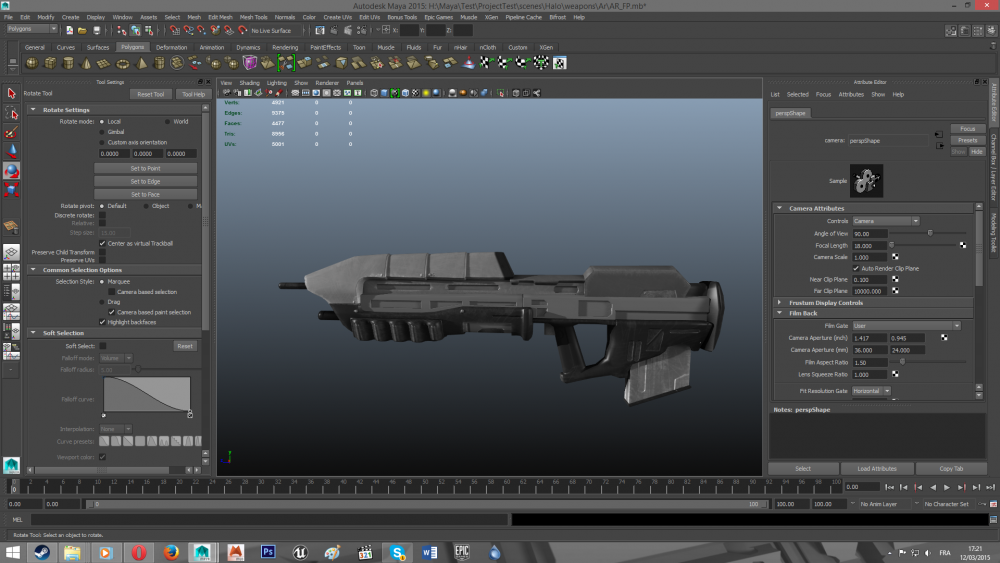
Task: Uncheck Auto Render Clip Plane
Action: coord(855,268)
